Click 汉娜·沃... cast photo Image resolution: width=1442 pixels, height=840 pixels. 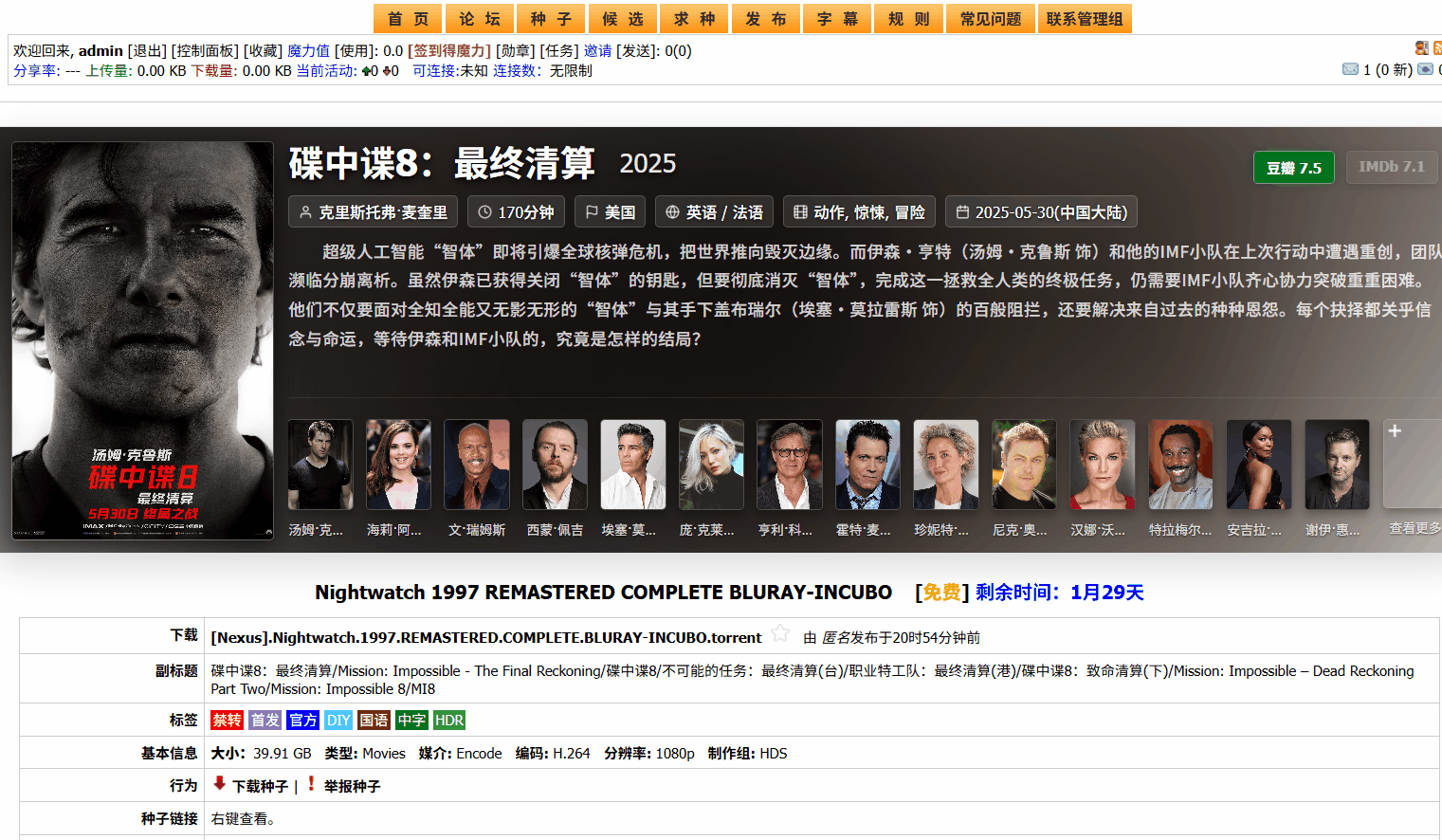(1103, 465)
